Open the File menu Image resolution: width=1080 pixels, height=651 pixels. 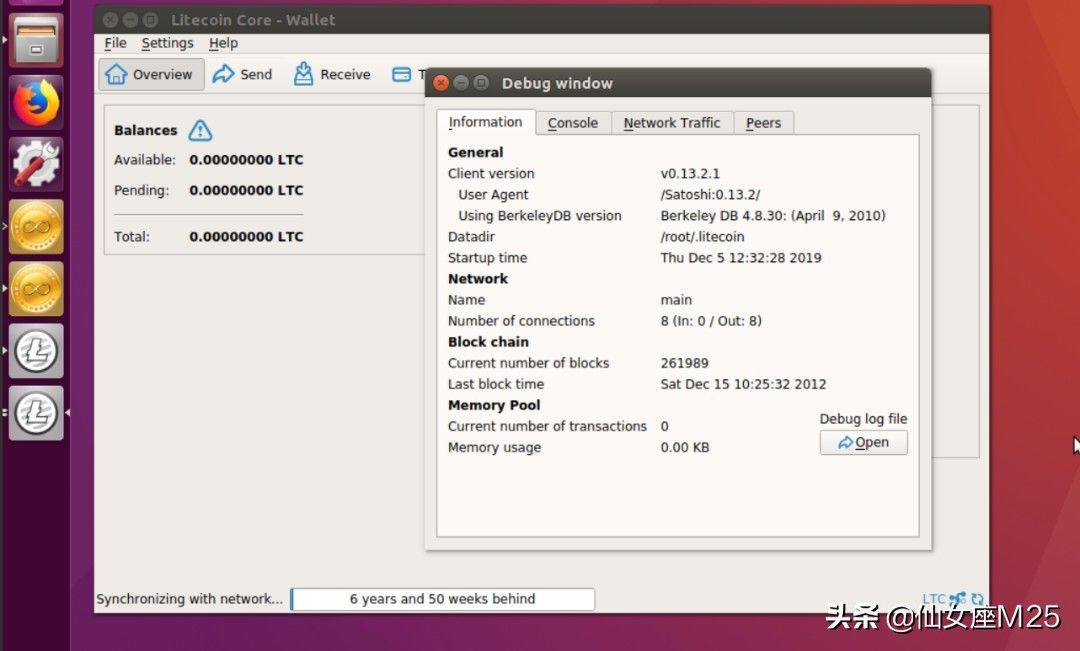click(x=116, y=43)
